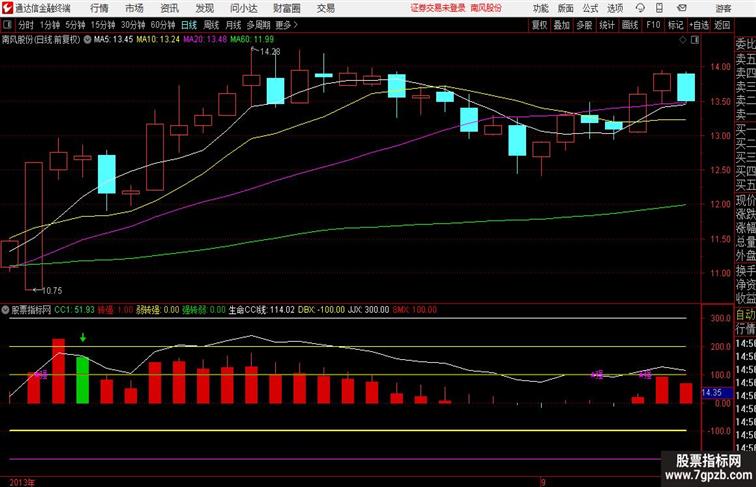Image resolution: width=756 pixels, height=487 pixels.
Task: Switch to the 60分钟 period tab
Action: tap(163, 25)
